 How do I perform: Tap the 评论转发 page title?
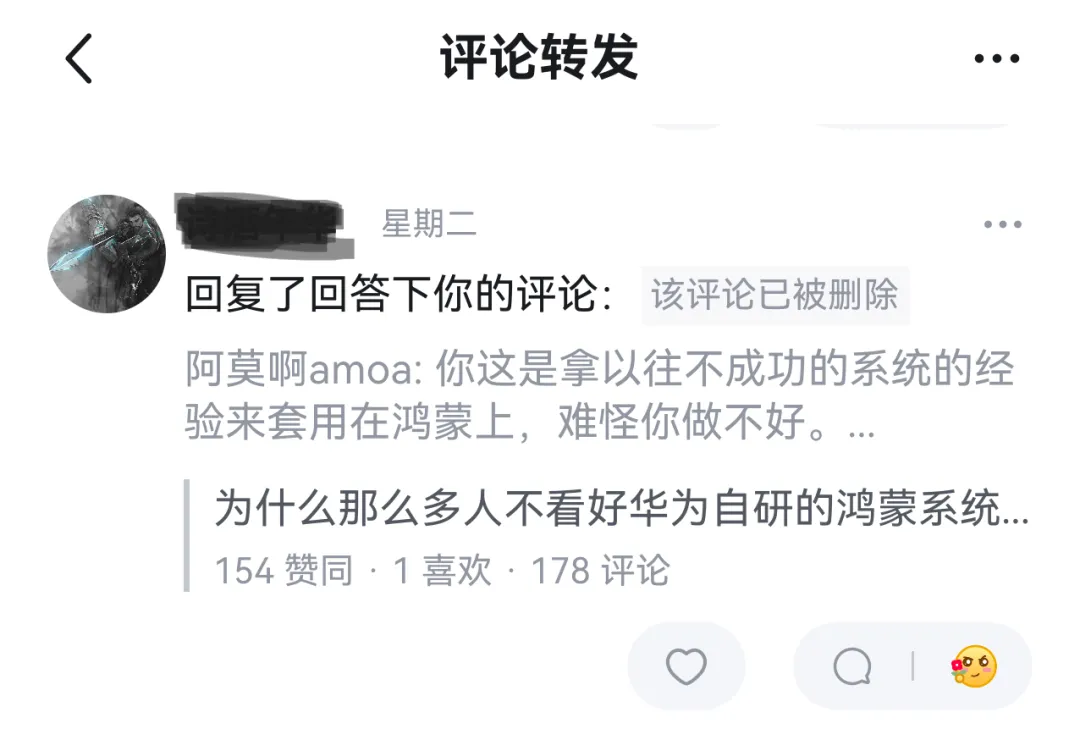pos(539,57)
